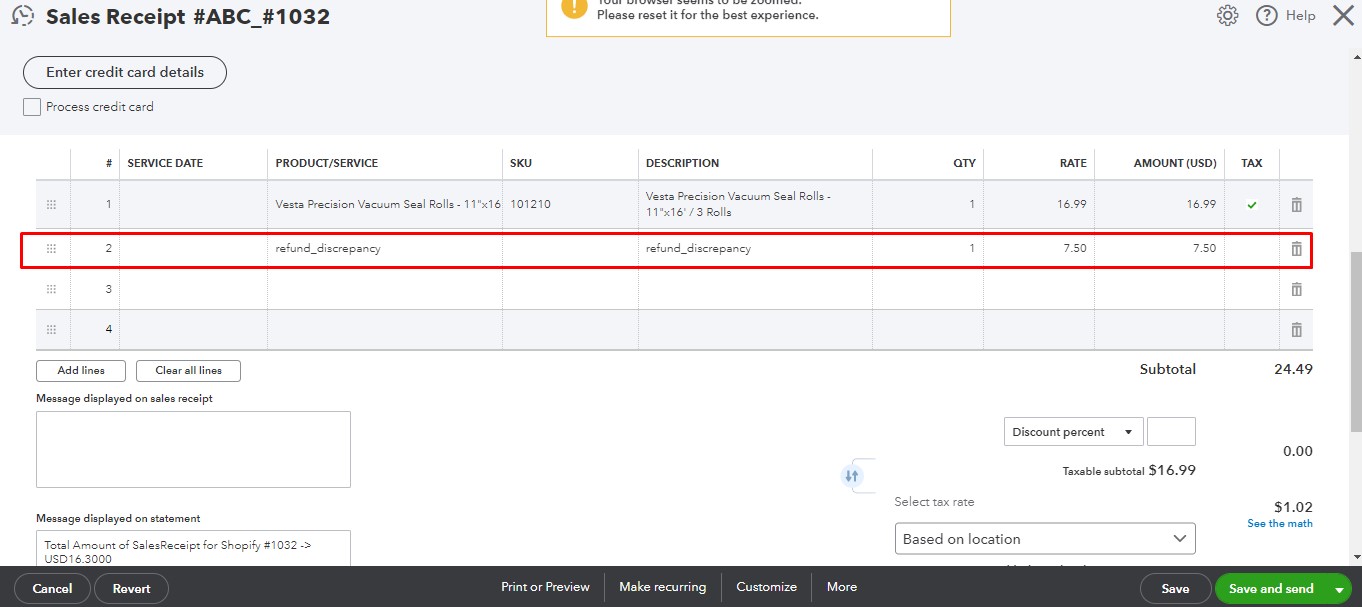The height and width of the screenshot is (607, 1362).
Task: Grab the drag handle of line 1
Action: click(51, 204)
